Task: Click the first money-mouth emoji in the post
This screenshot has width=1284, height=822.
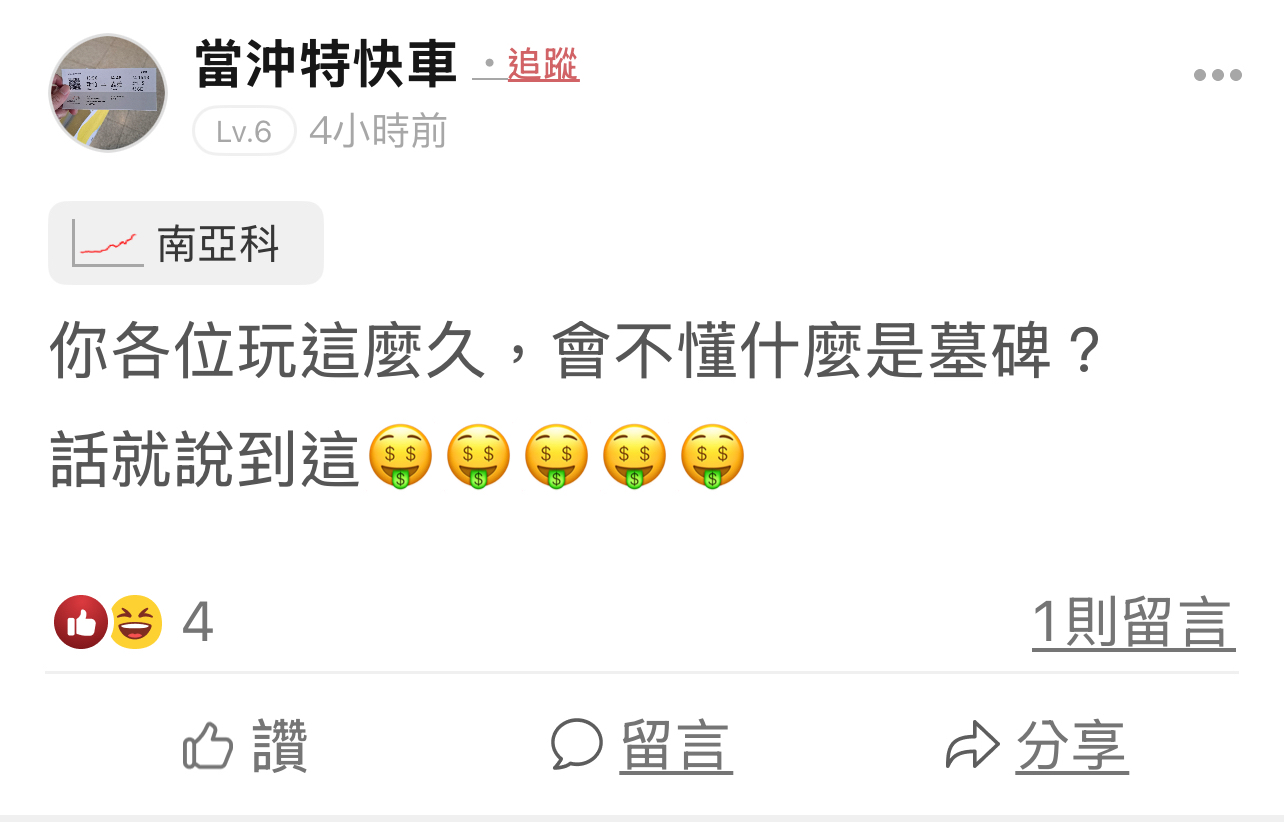Action: pos(400,457)
